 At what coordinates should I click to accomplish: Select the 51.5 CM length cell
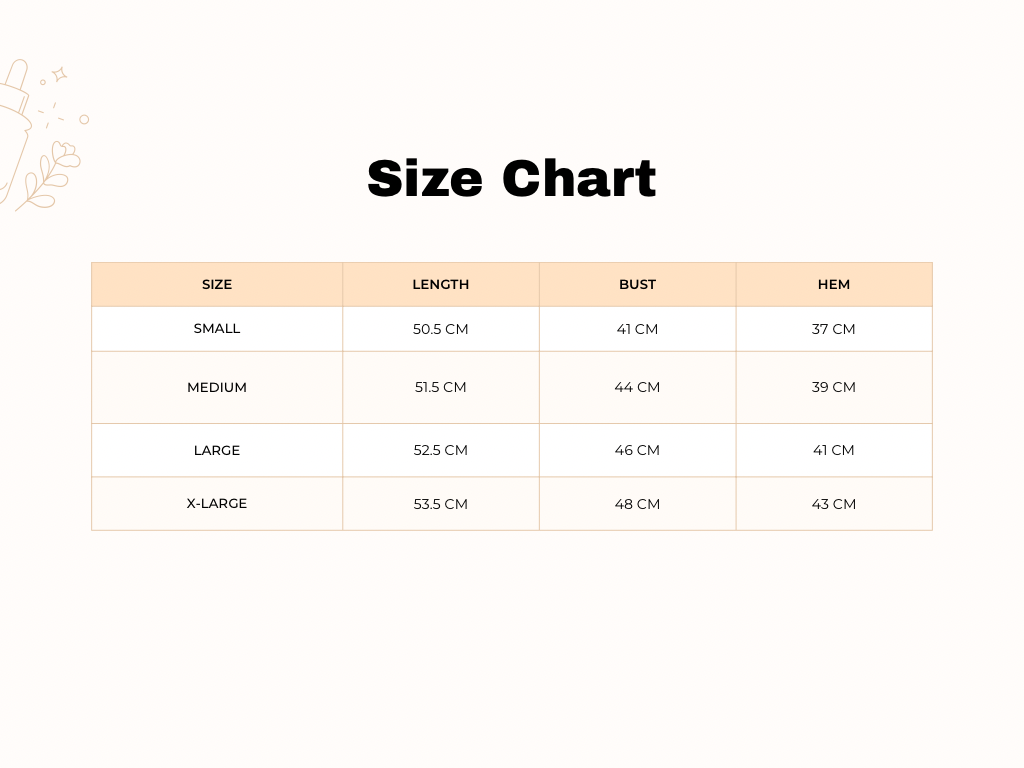[441, 387]
